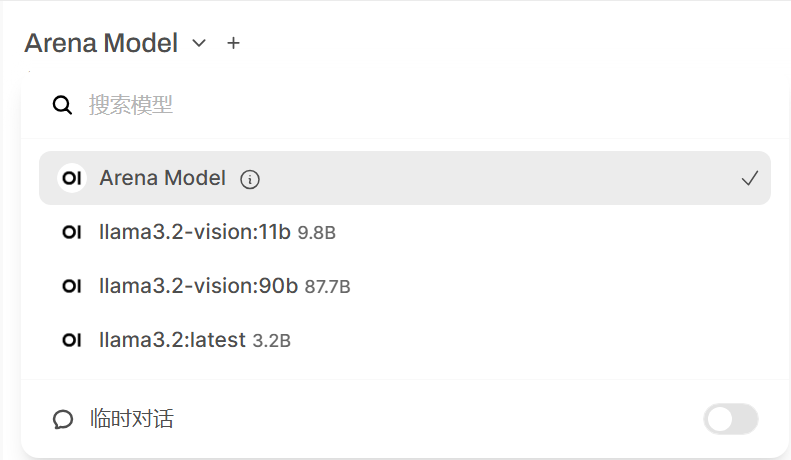Add another model with the plus icon

[233, 43]
